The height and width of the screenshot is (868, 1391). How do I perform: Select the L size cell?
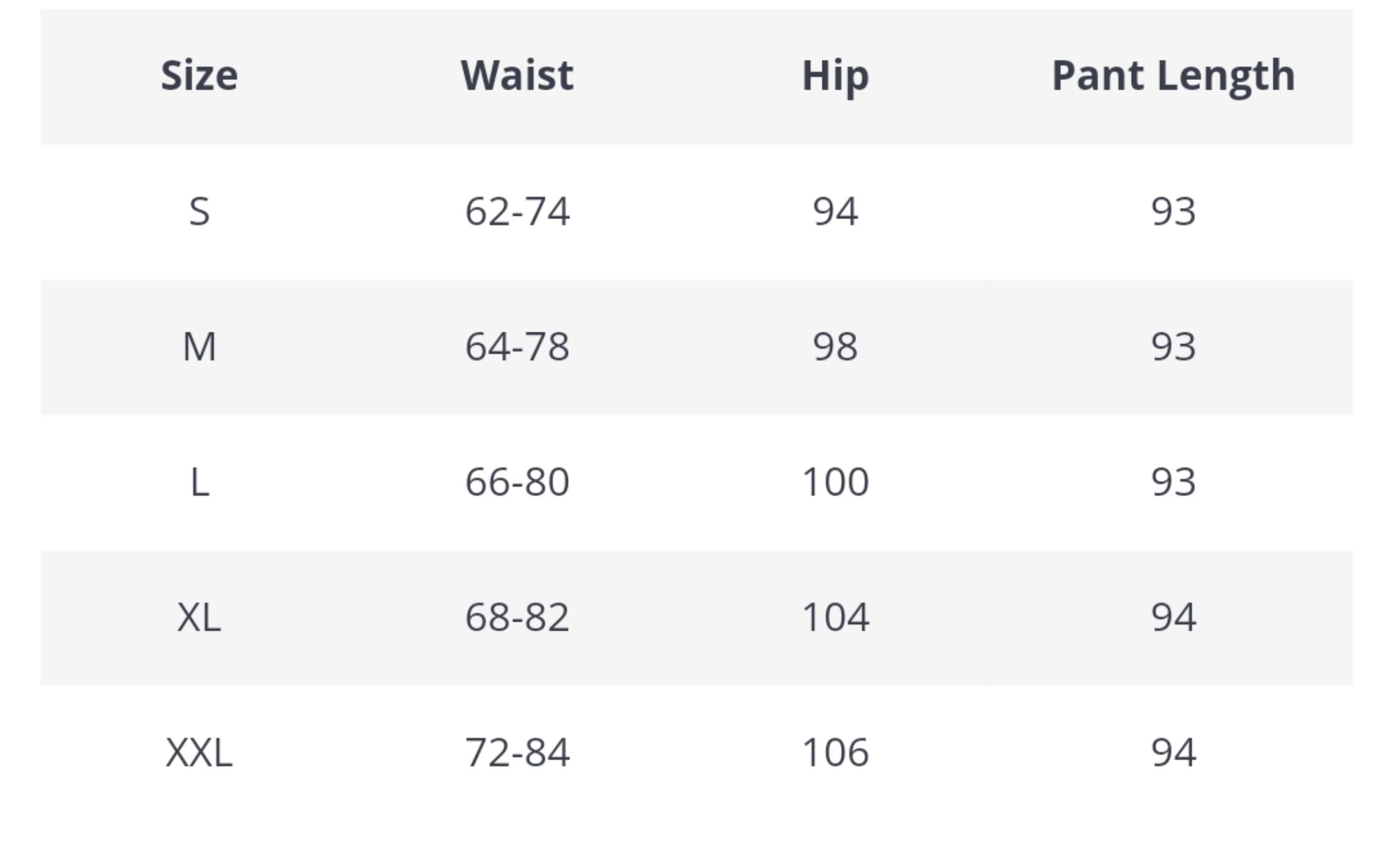(x=199, y=482)
